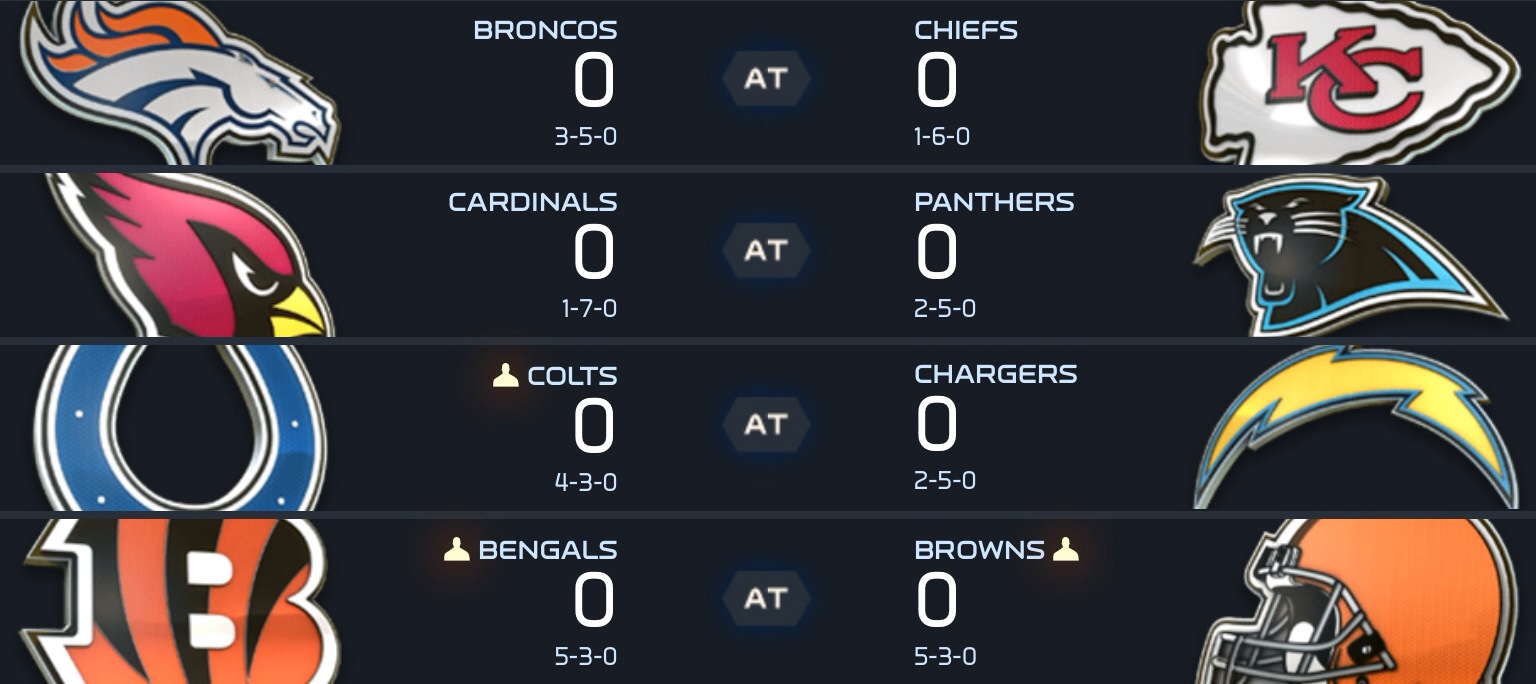This screenshot has height=684, width=1536.
Task: Click the user icon beside Bengals
Action: click(x=457, y=549)
